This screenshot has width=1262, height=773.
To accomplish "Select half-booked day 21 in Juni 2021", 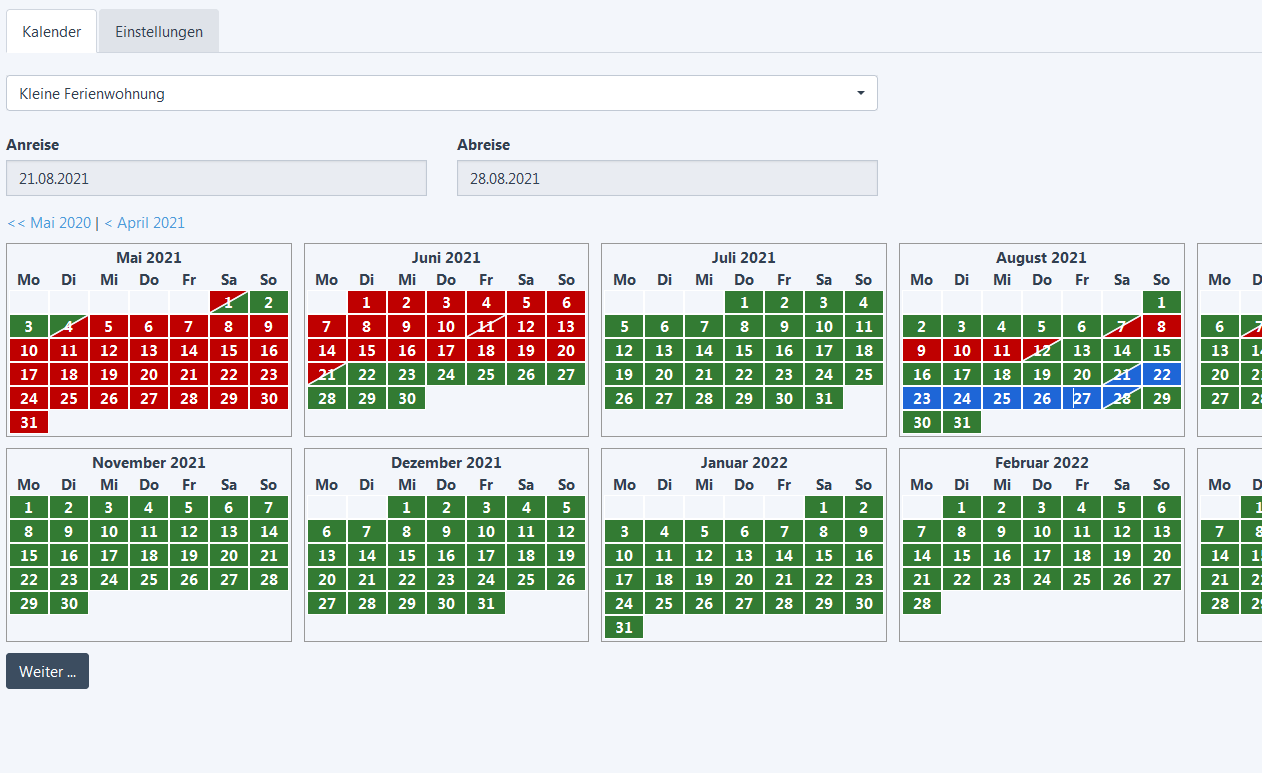I will pyautogui.click(x=327, y=374).
